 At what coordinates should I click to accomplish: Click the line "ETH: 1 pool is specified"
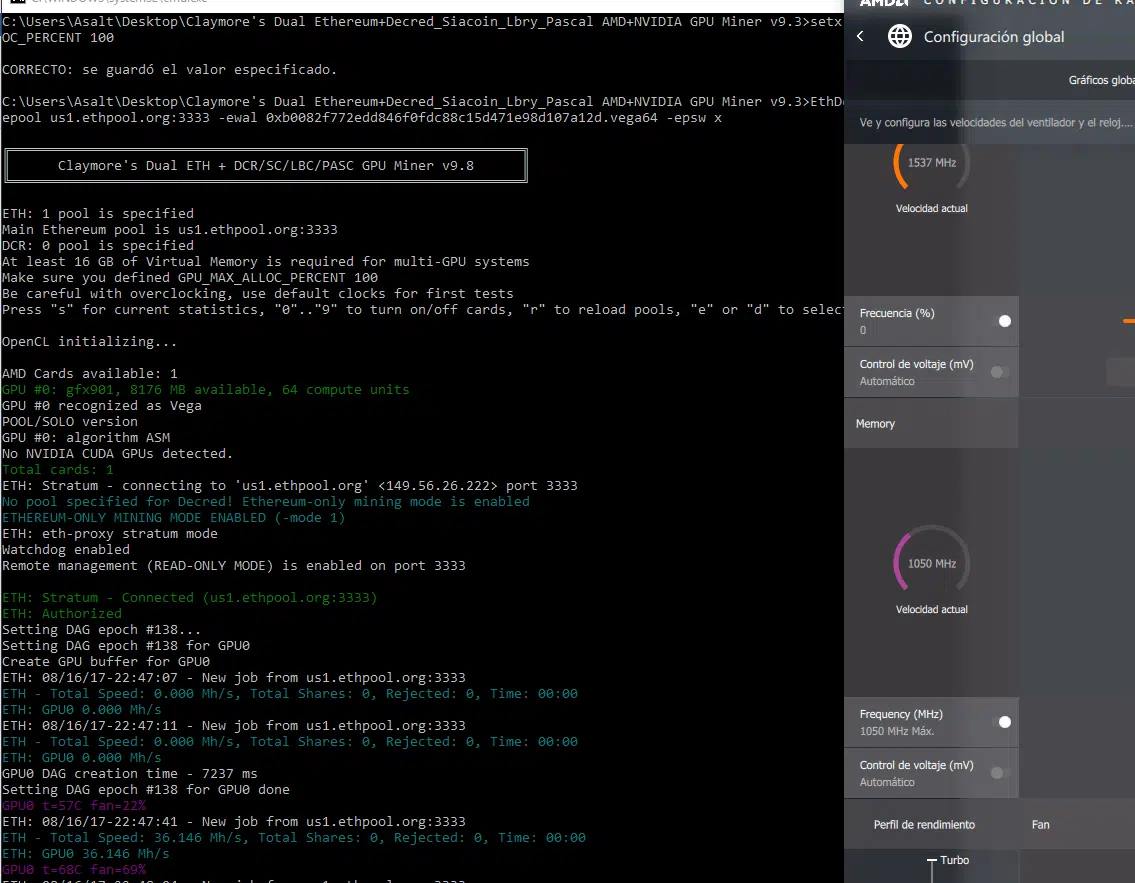point(98,214)
